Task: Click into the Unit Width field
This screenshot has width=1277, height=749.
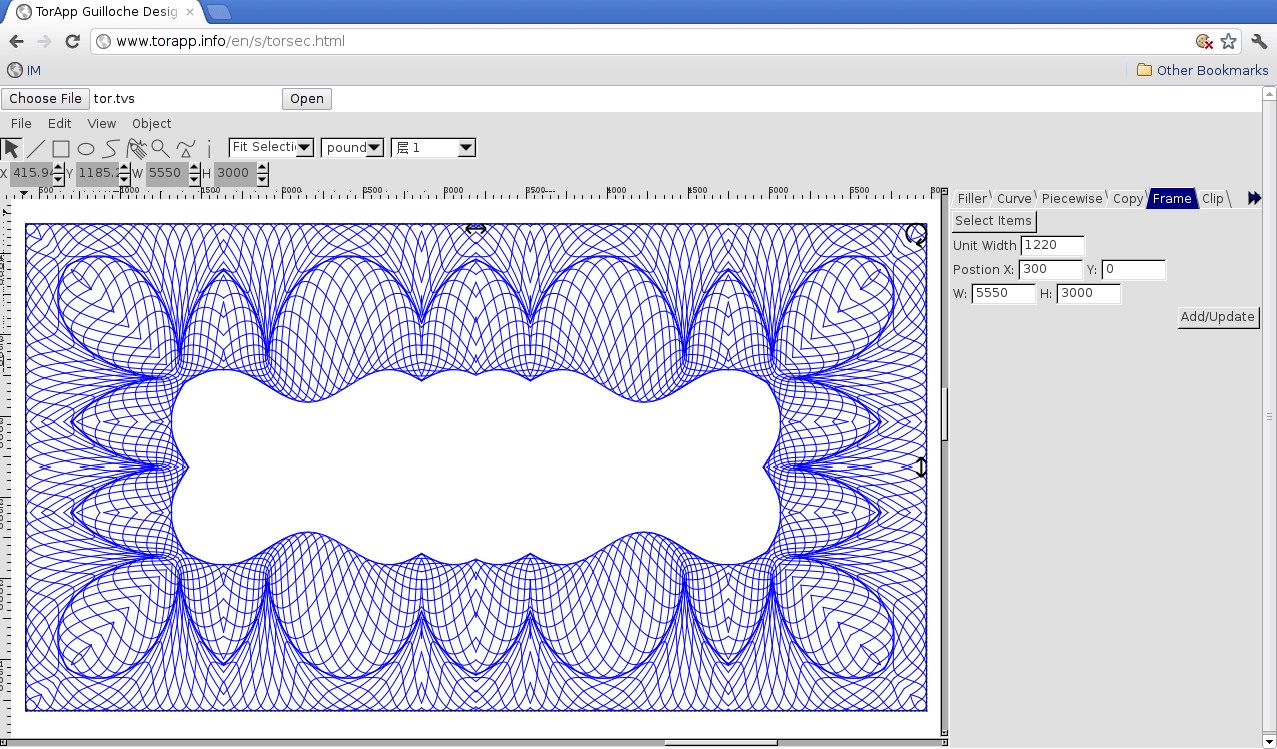Action: click(x=1052, y=246)
